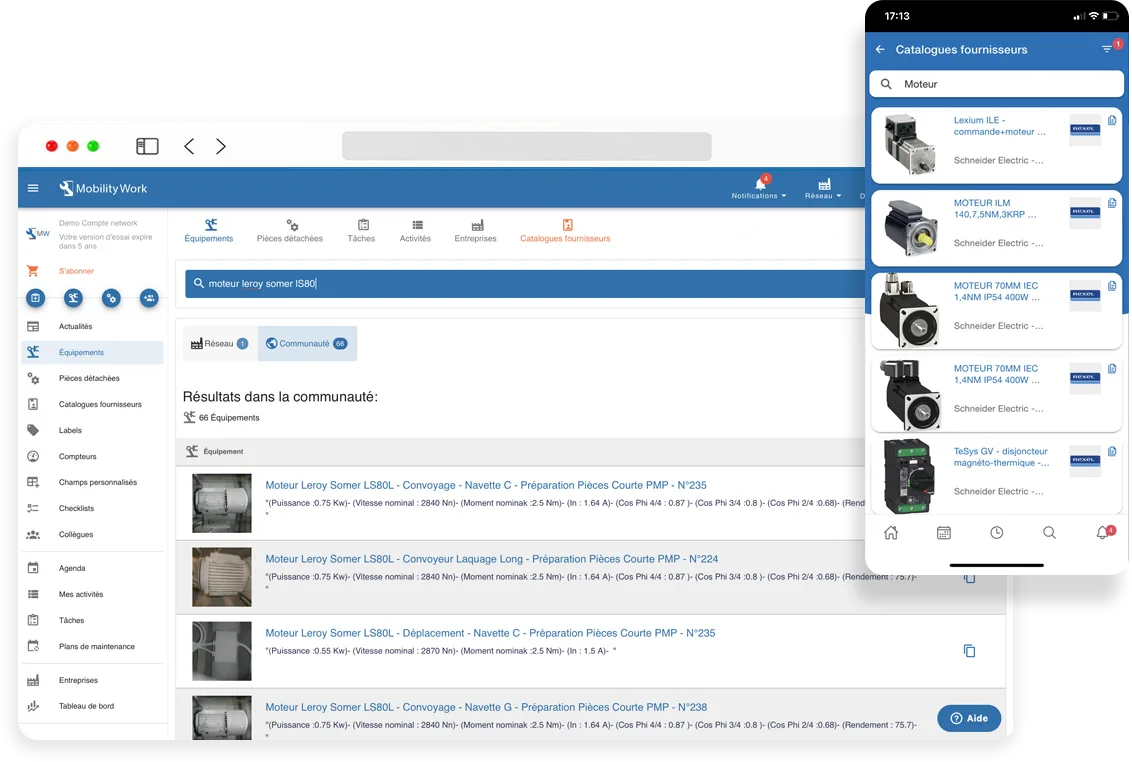The height and width of the screenshot is (762, 1132).
Task: Tap the notifications bell in phone bottom bar
Action: (1104, 533)
